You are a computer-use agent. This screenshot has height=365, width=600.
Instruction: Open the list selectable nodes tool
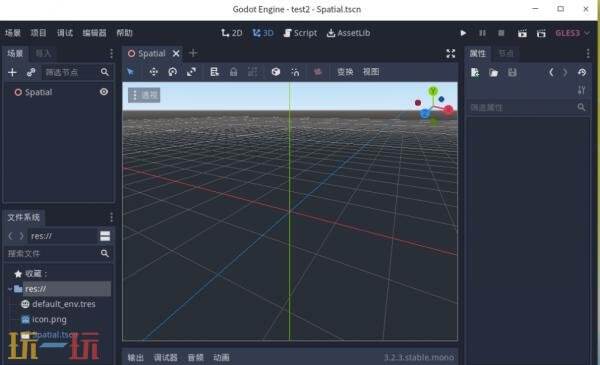[x=214, y=72]
